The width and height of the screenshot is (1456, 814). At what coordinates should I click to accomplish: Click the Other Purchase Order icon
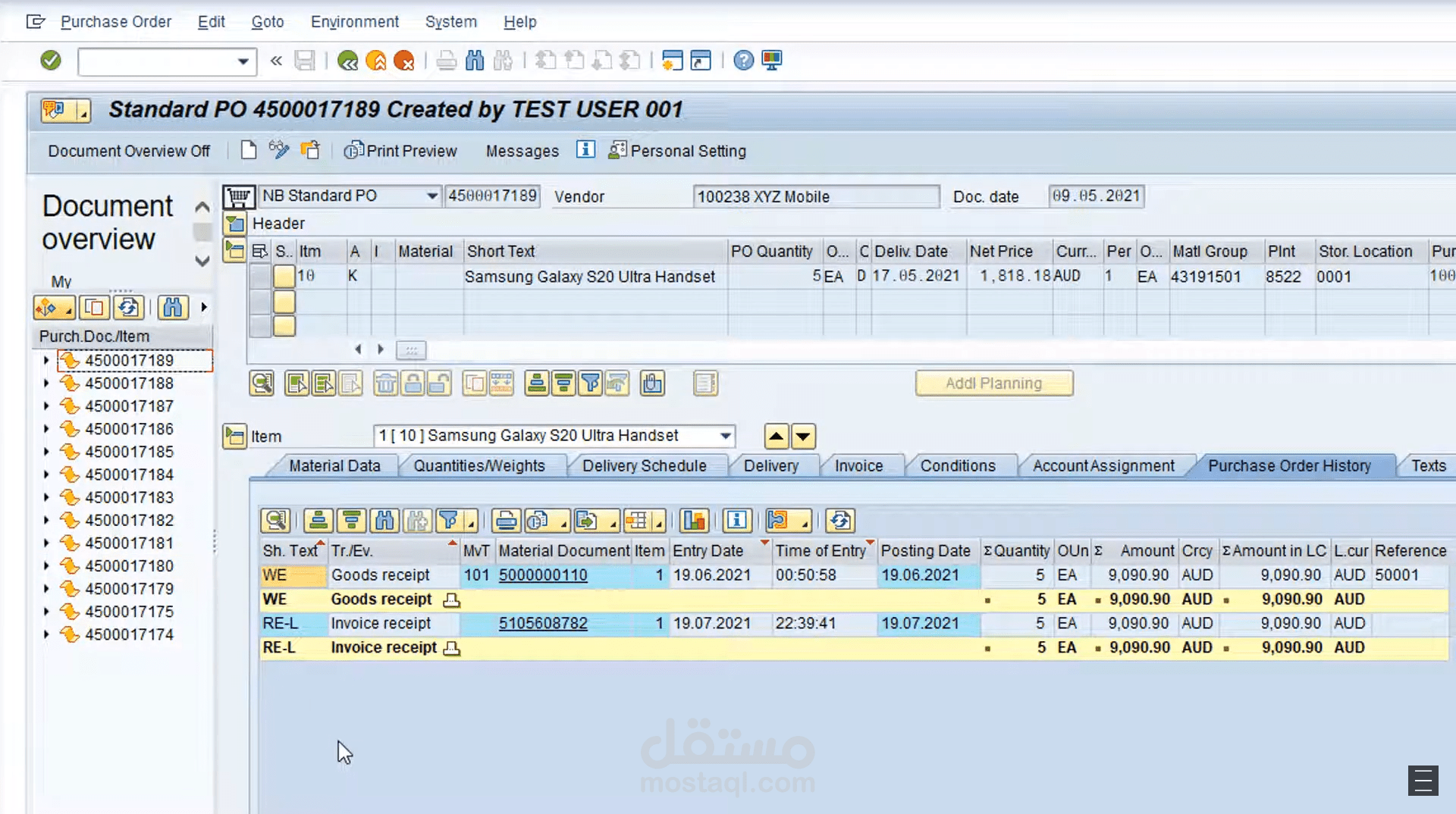310,150
